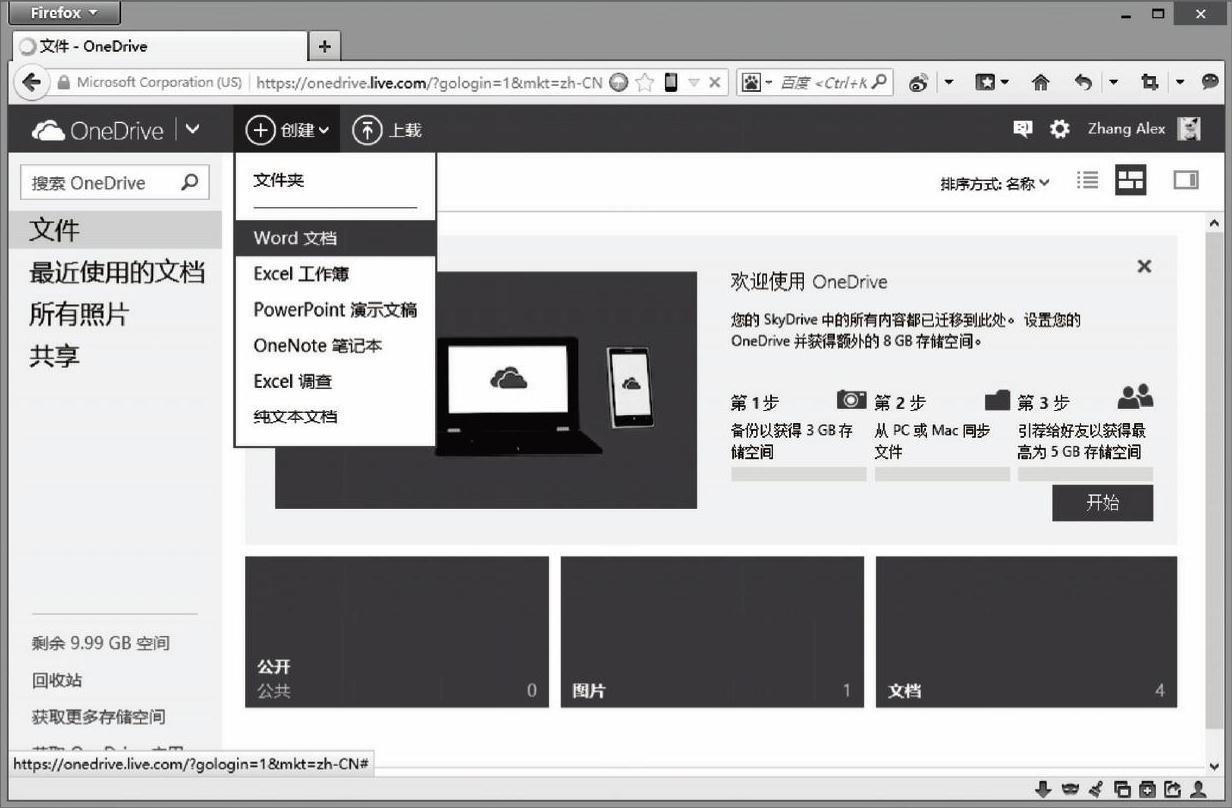Click the 第 3 步 storage progress bar
The height and width of the screenshot is (808, 1232).
[1085, 474]
